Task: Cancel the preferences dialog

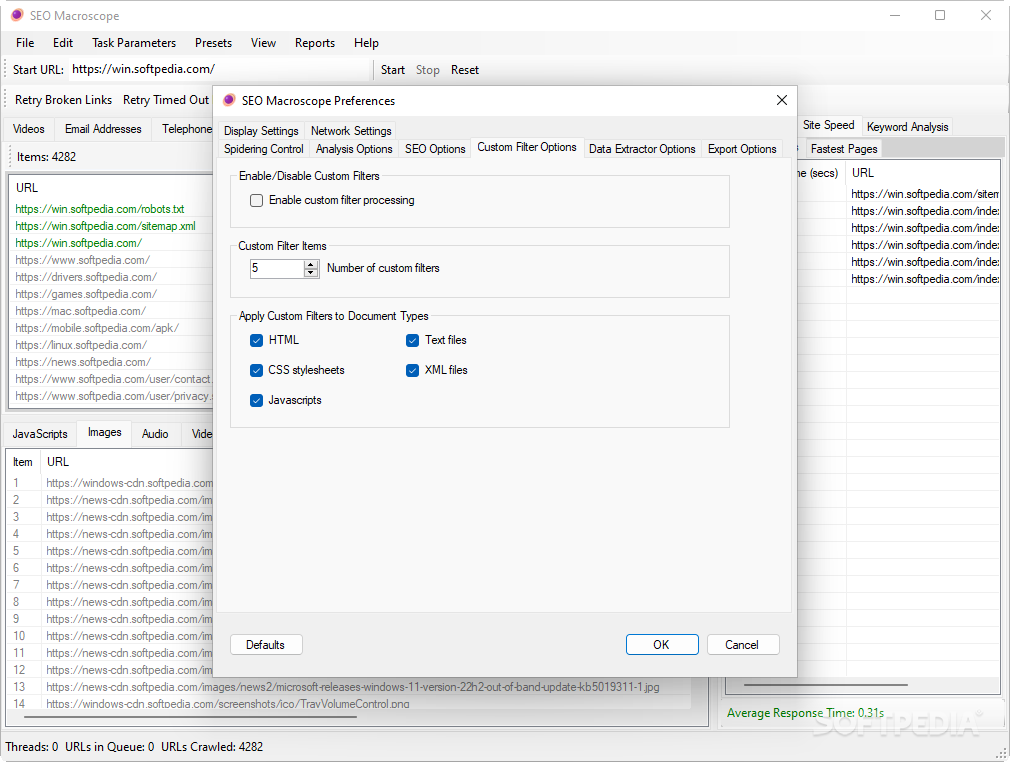Action: pyautogui.click(x=742, y=645)
